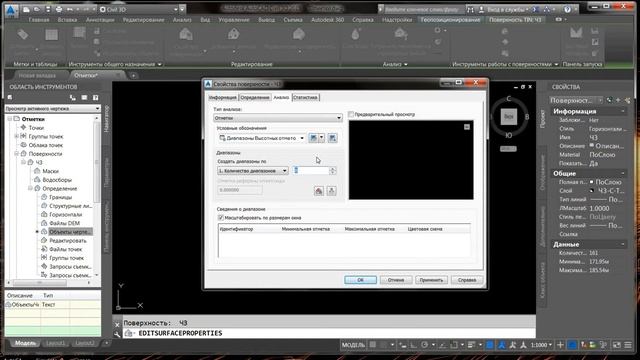Select Маски under surface ЧЗ
This screenshot has width=640, height=360.
(x=50, y=171)
